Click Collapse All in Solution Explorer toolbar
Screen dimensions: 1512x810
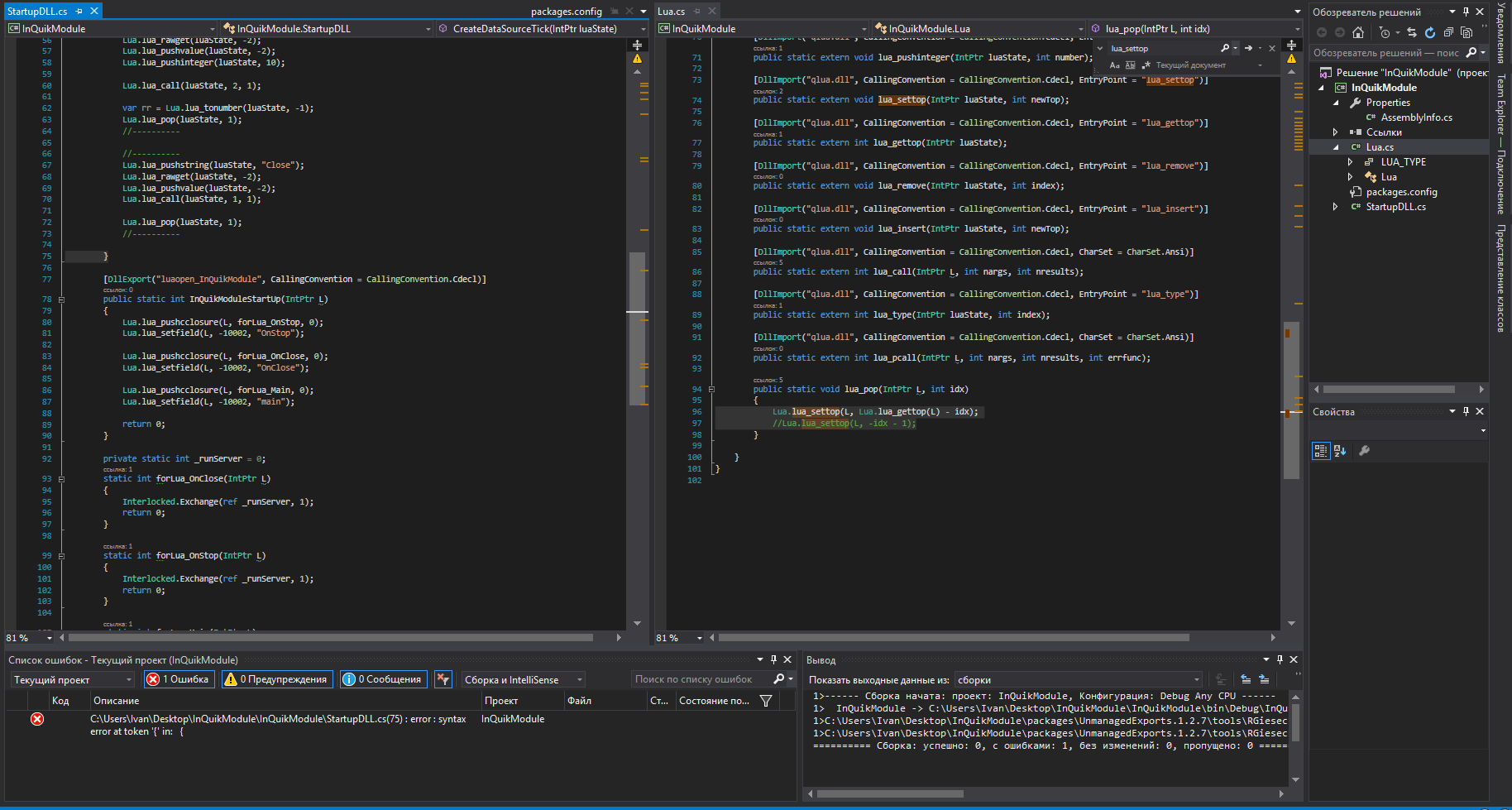(x=1447, y=32)
